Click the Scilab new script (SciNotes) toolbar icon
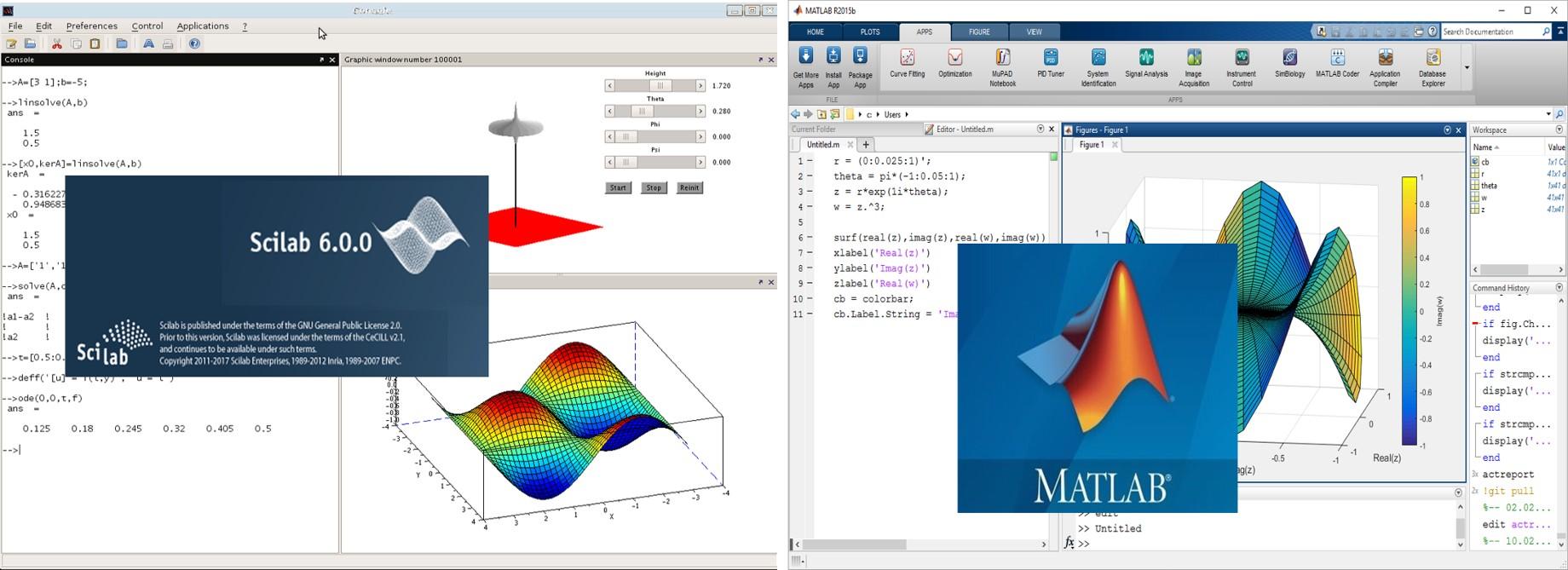 pyautogui.click(x=12, y=43)
